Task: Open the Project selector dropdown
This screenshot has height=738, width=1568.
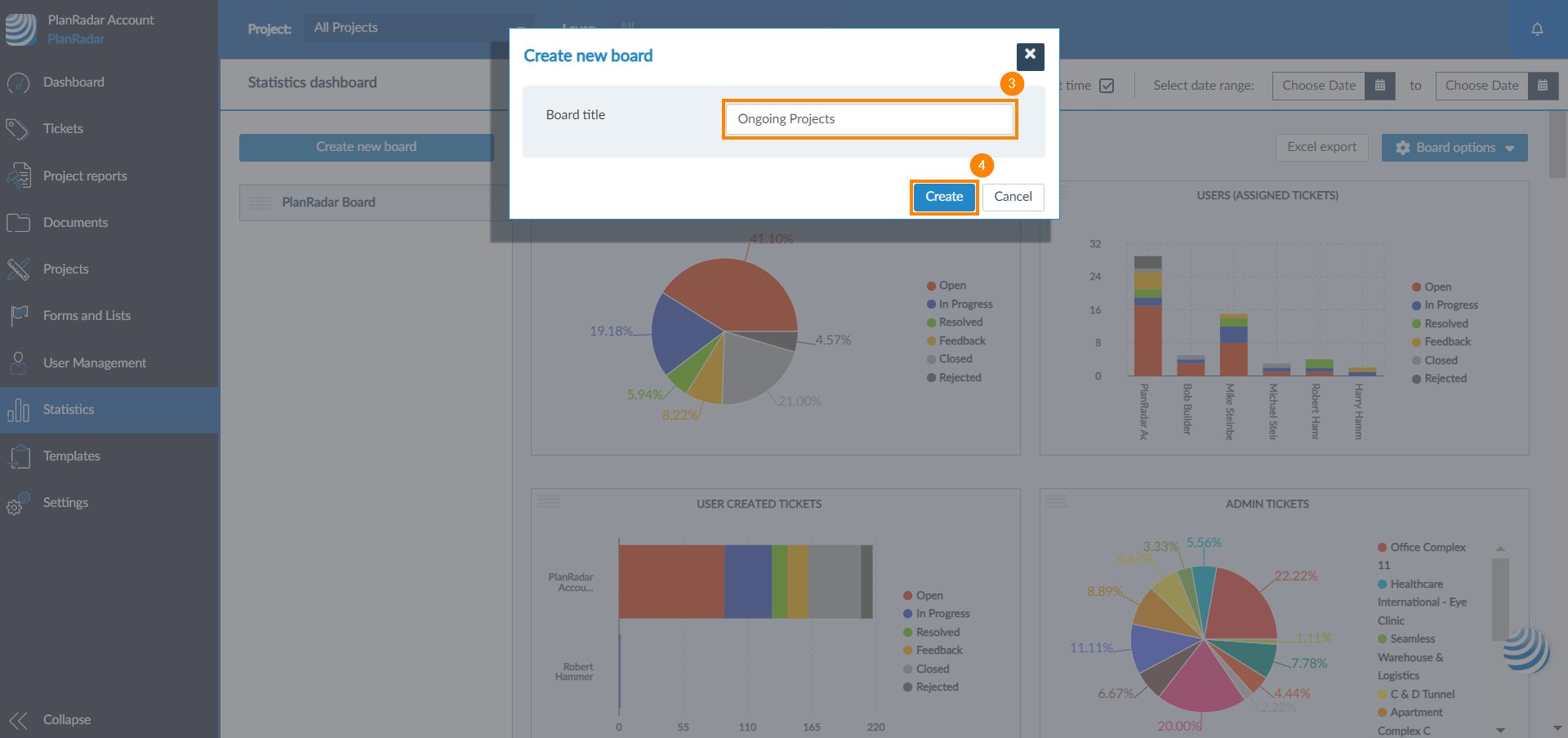Action: (x=418, y=29)
